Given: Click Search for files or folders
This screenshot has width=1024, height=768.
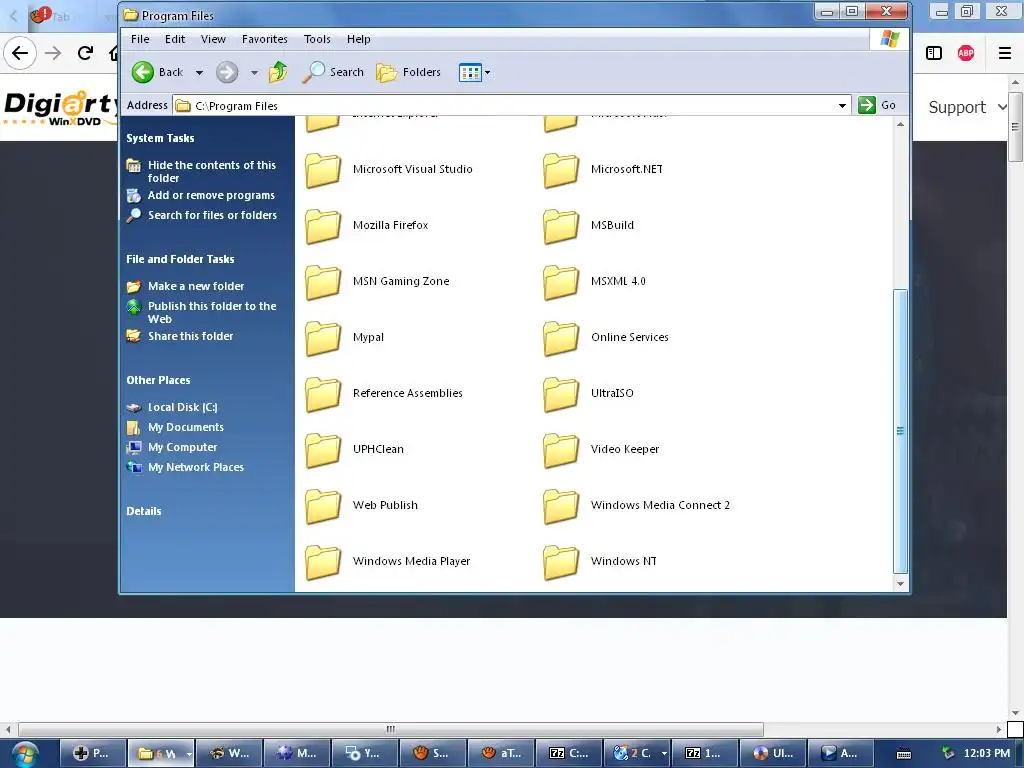Looking at the screenshot, I should click(x=212, y=215).
